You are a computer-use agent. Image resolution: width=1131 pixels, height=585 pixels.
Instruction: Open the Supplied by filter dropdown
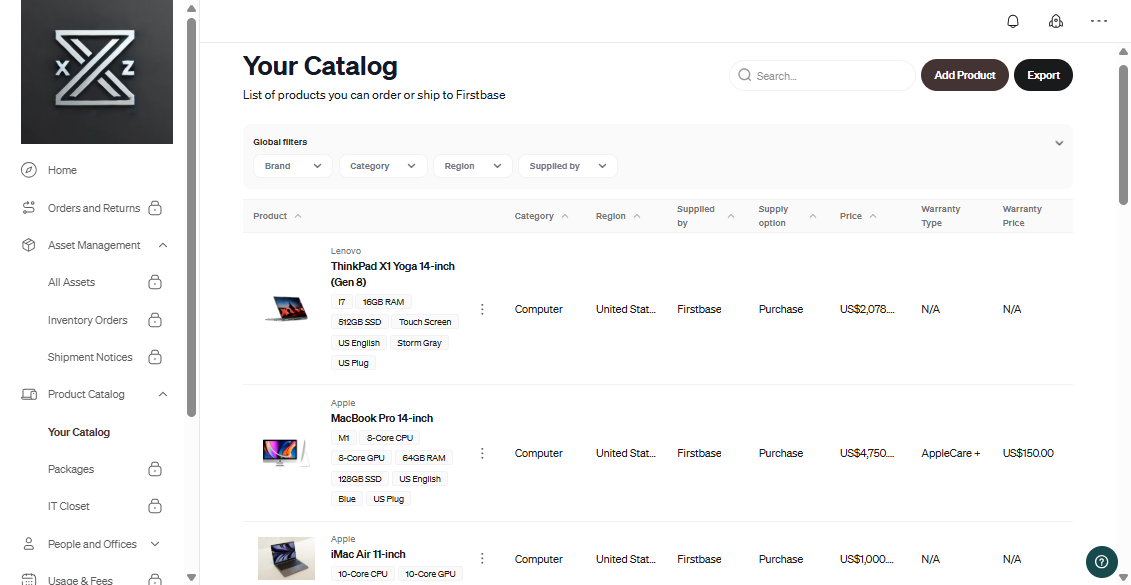(568, 166)
